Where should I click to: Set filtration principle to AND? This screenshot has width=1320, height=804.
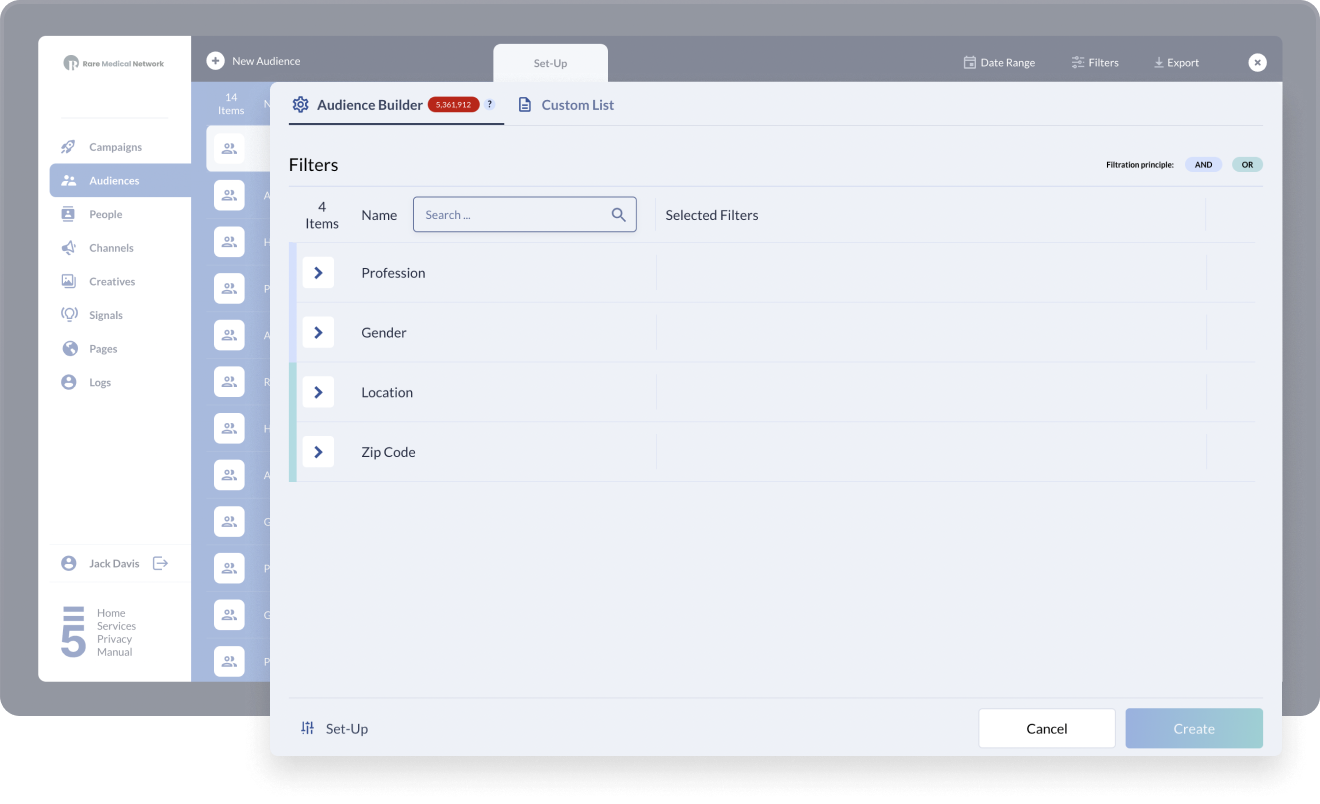click(1203, 165)
